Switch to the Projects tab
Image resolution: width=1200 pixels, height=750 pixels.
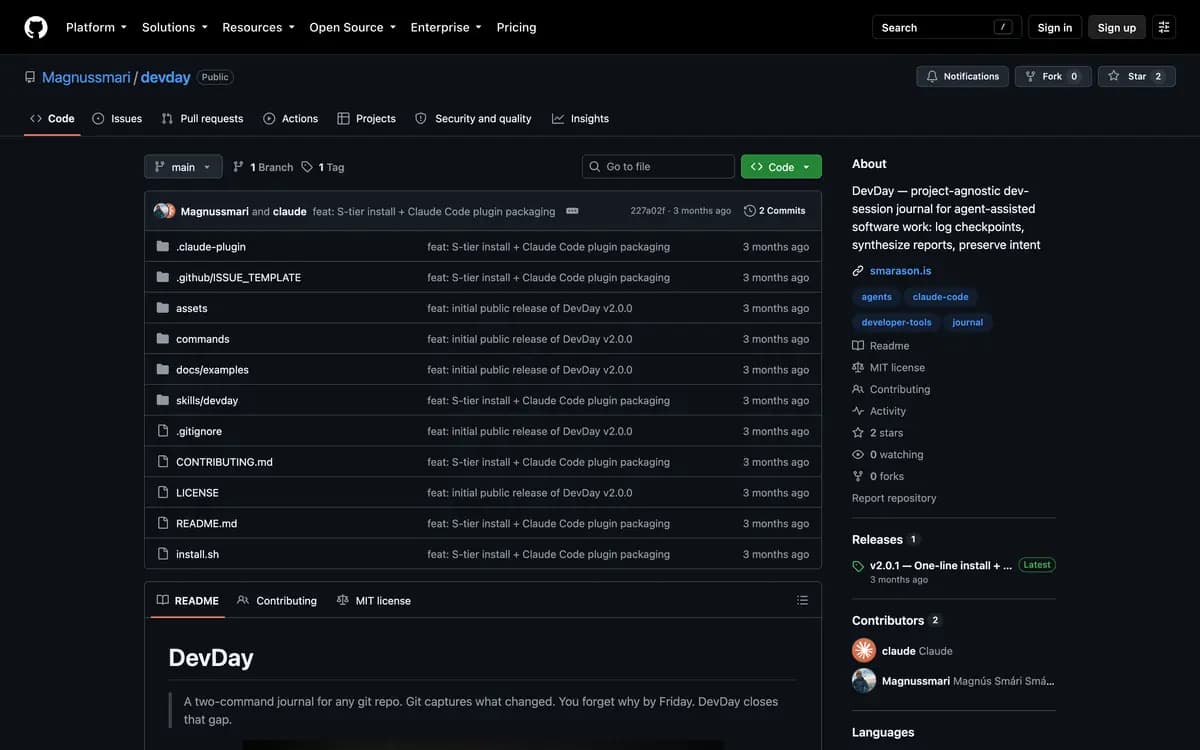(x=366, y=118)
